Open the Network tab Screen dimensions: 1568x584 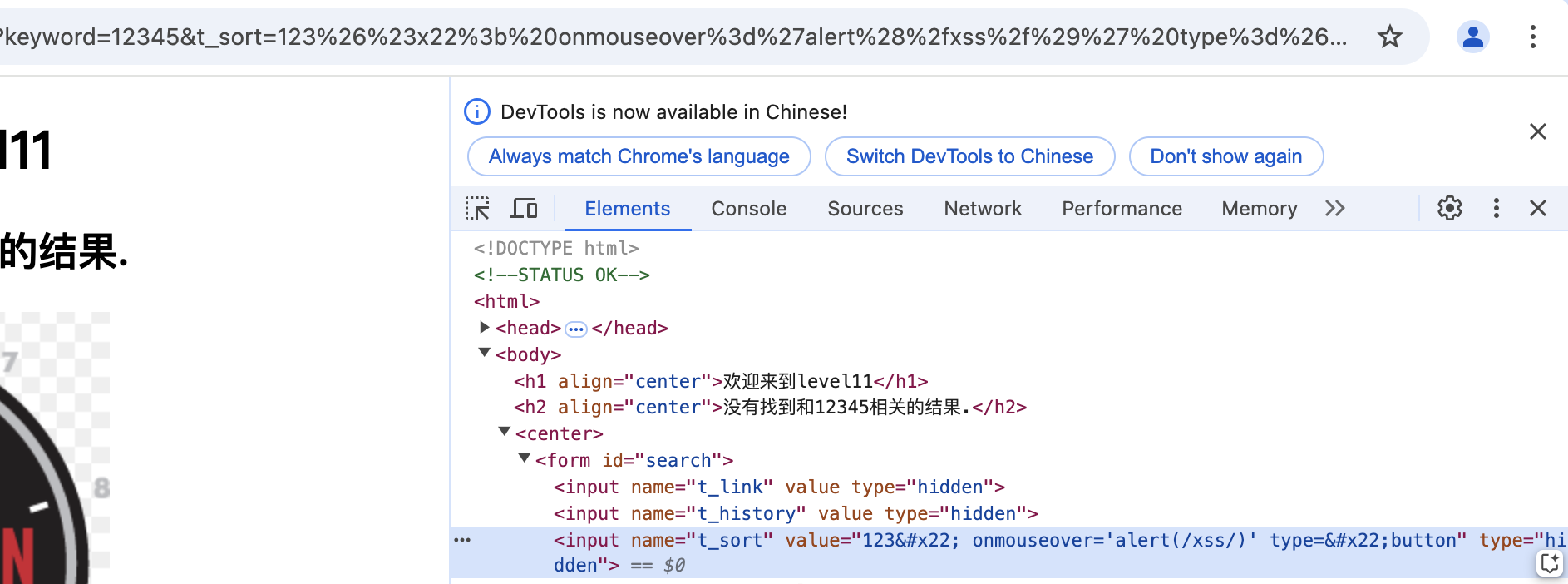(x=982, y=209)
